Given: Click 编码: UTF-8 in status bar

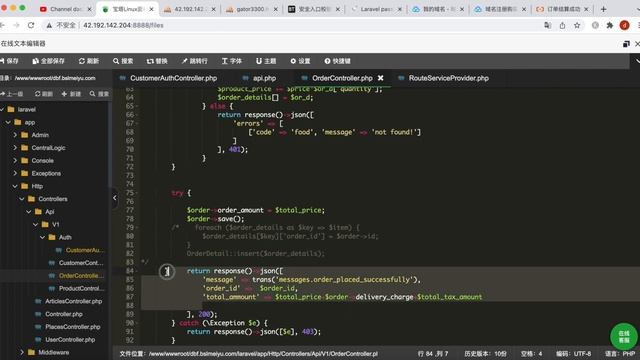Looking at the screenshot, I should tap(573, 353).
